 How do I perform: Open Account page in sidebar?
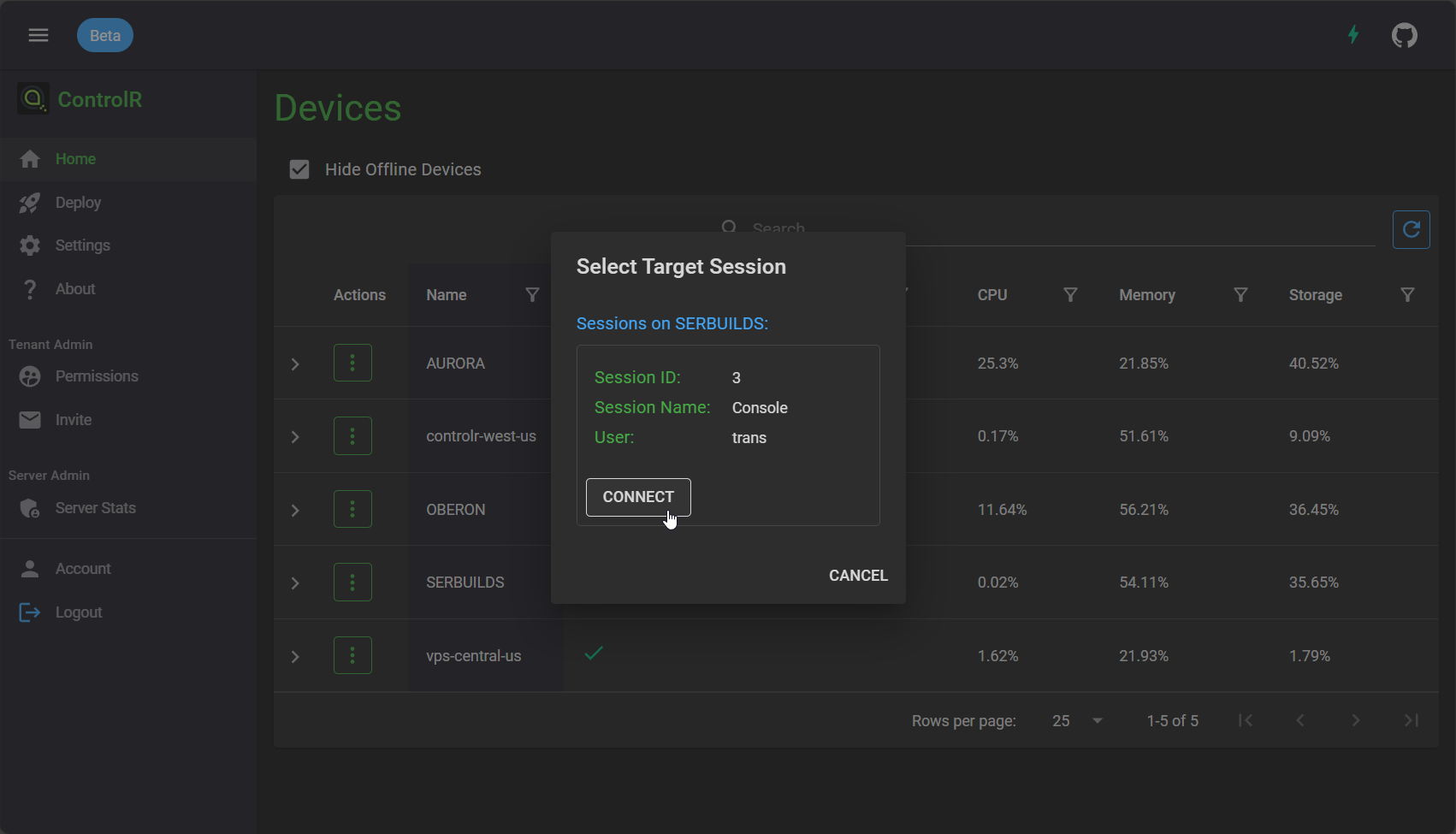coord(128,569)
